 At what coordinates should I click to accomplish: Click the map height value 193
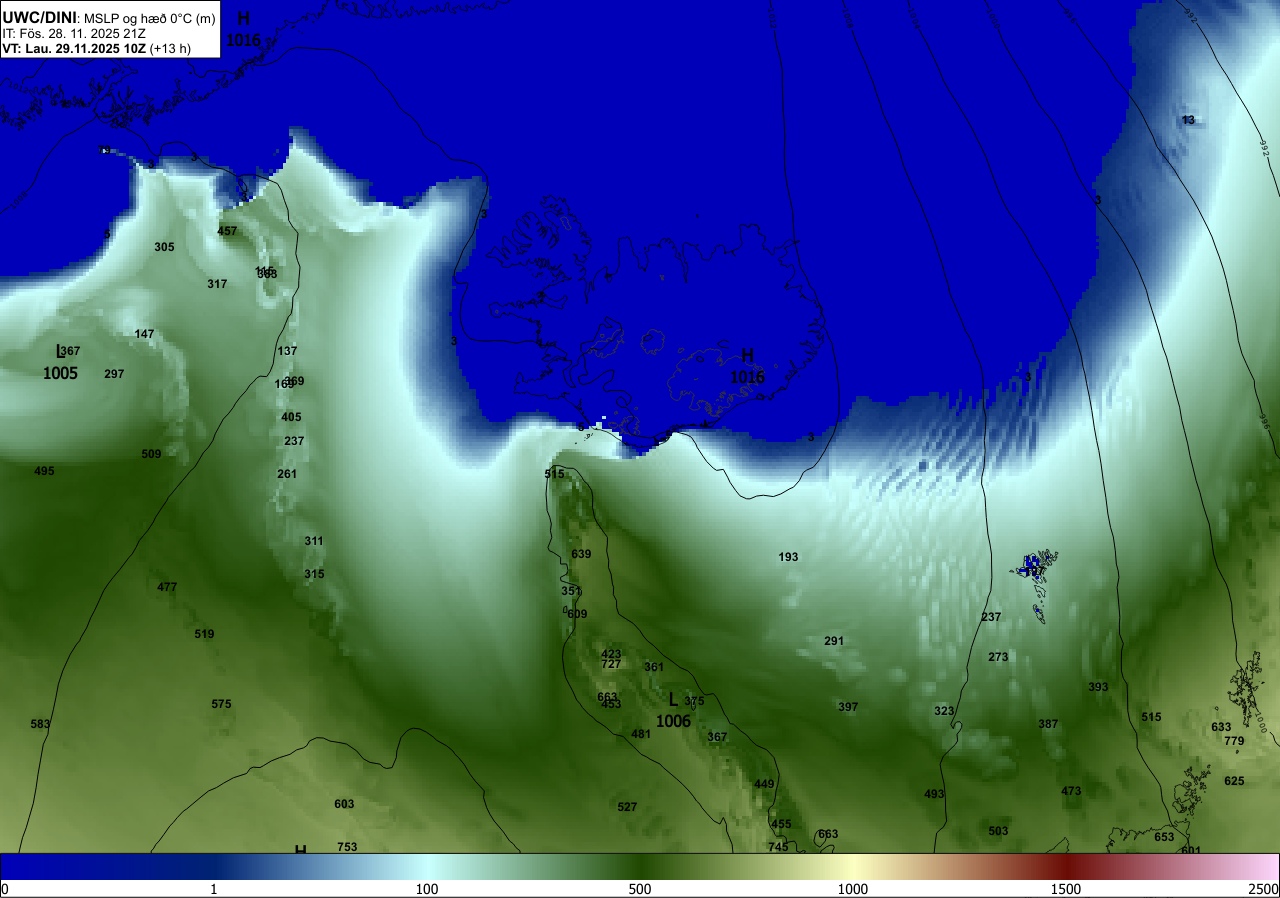(788, 557)
